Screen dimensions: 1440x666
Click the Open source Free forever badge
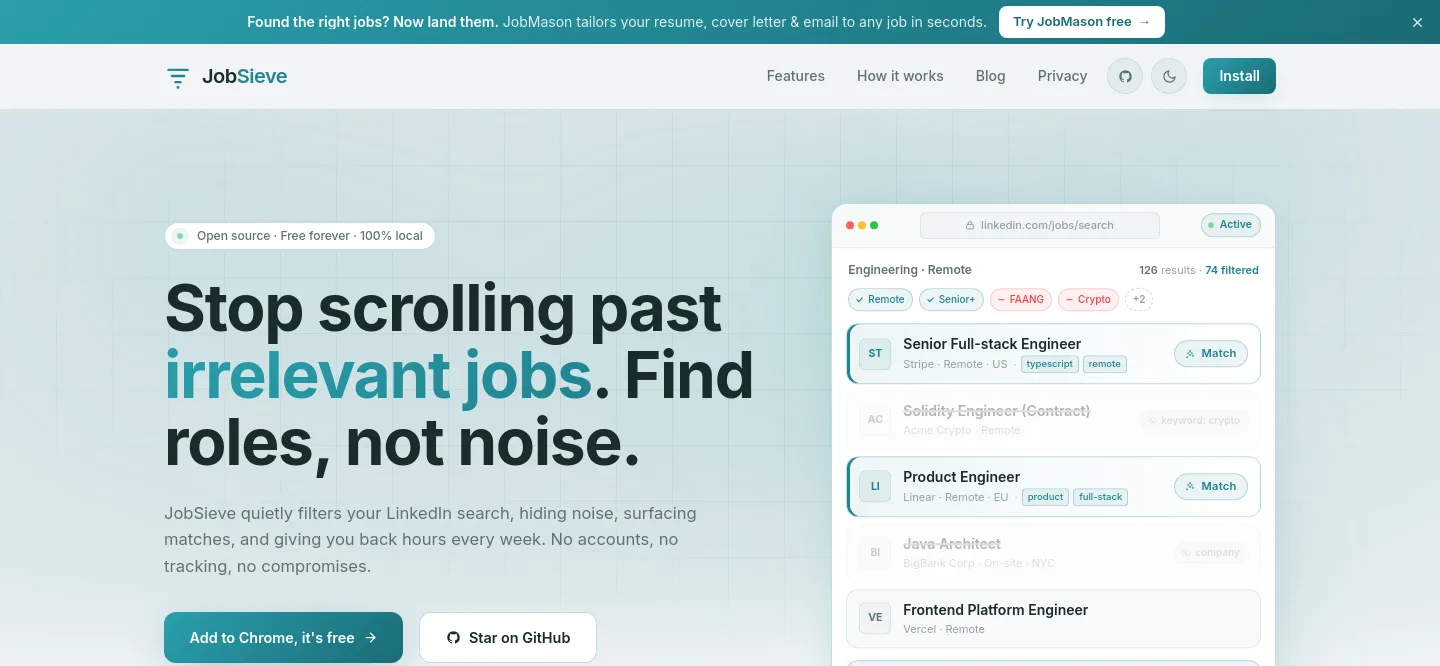coord(300,236)
